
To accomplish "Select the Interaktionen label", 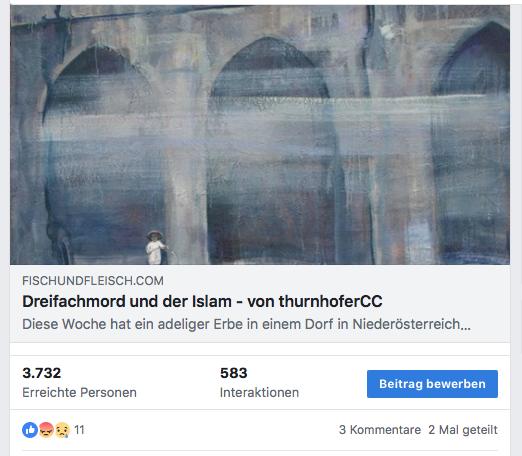I will coord(259,393).
